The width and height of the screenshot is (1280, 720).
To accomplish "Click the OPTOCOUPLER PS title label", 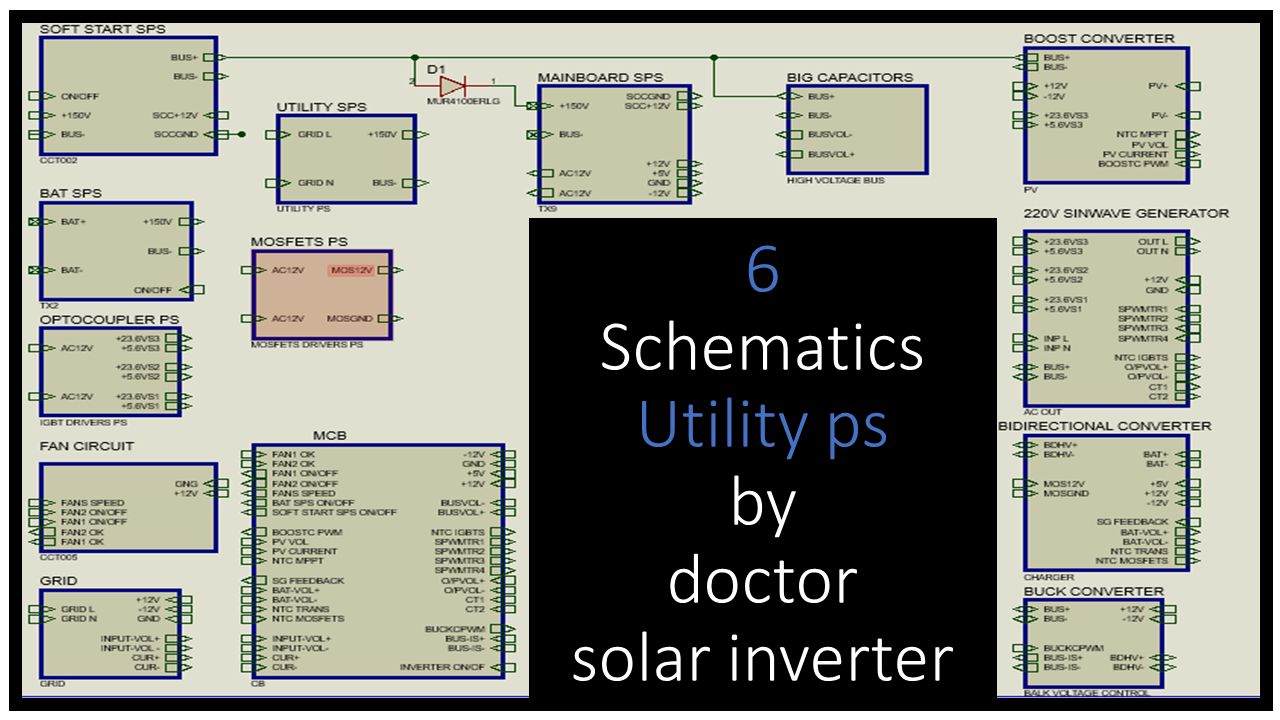I will [x=109, y=319].
